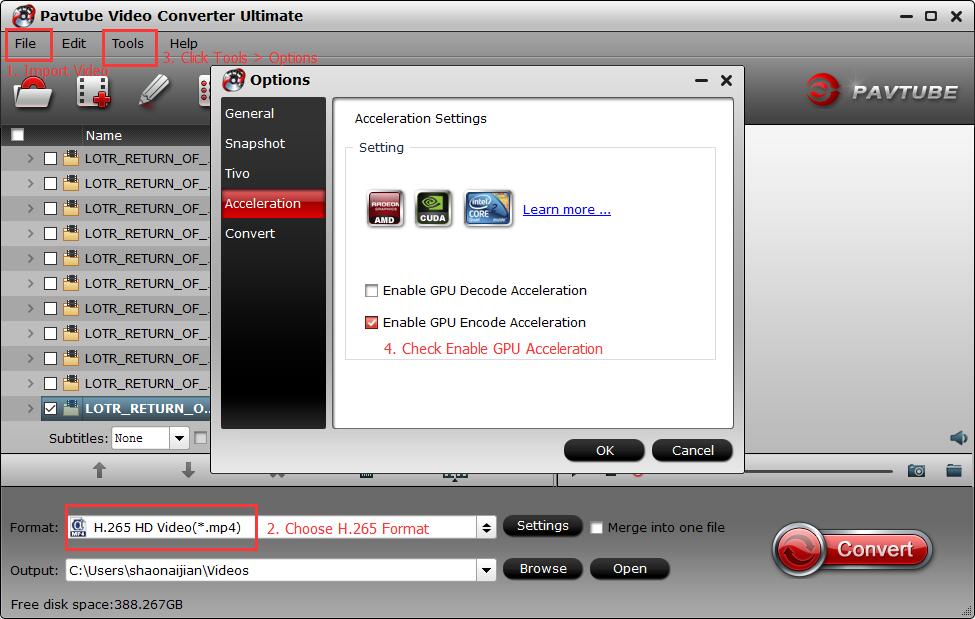Click the Intel Core icon
The image size is (975, 619).
488,208
